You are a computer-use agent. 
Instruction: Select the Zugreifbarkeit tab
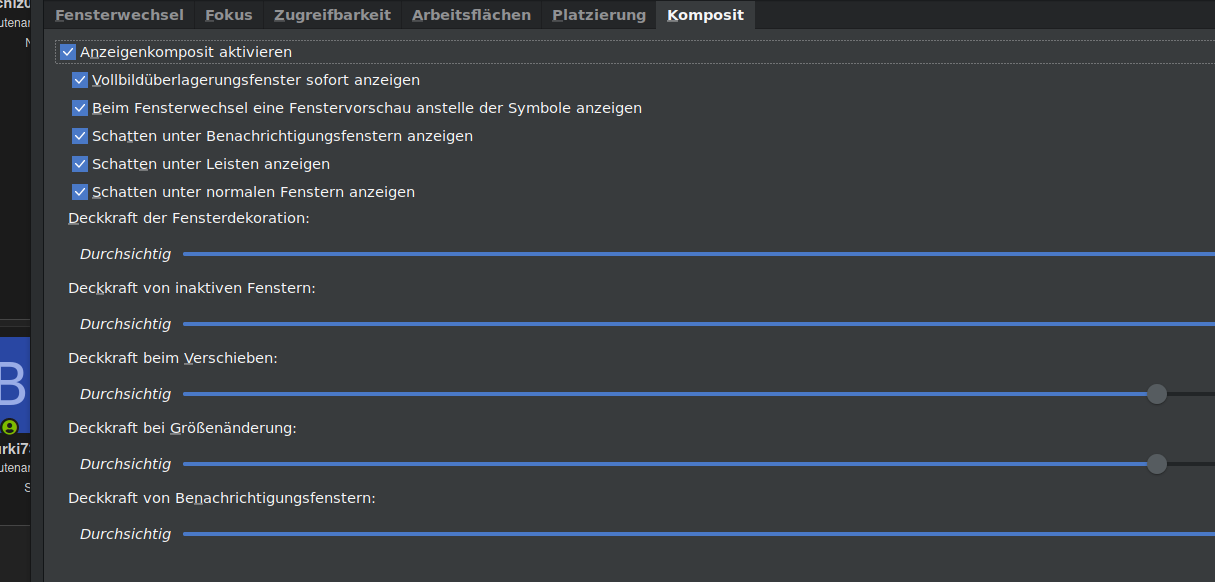pos(331,14)
